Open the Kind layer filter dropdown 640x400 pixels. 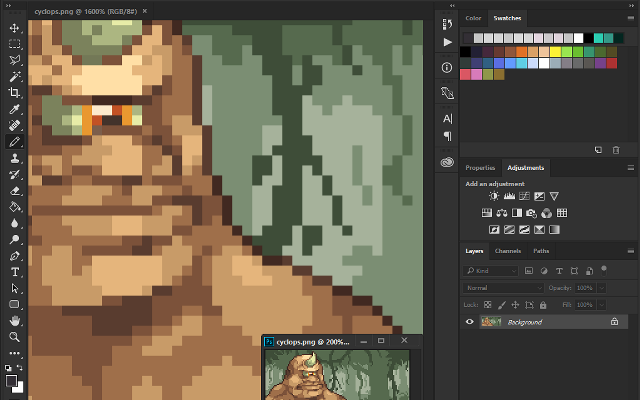pyautogui.click(x=491, y=271)
